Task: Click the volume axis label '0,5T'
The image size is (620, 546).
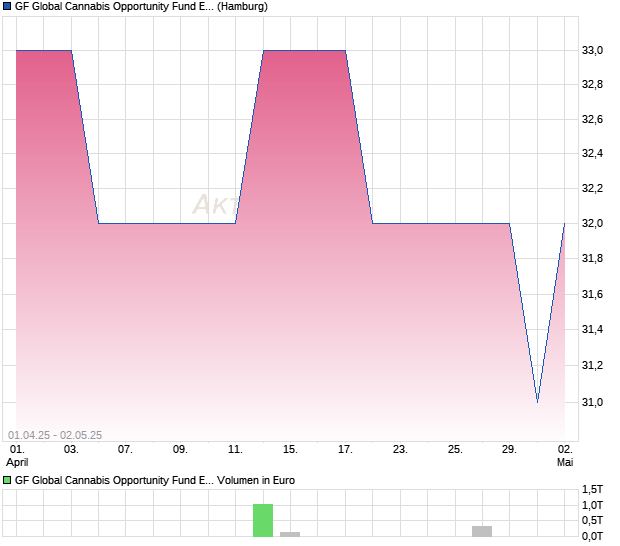Action: pyautogui.click(x=592, y=520)
